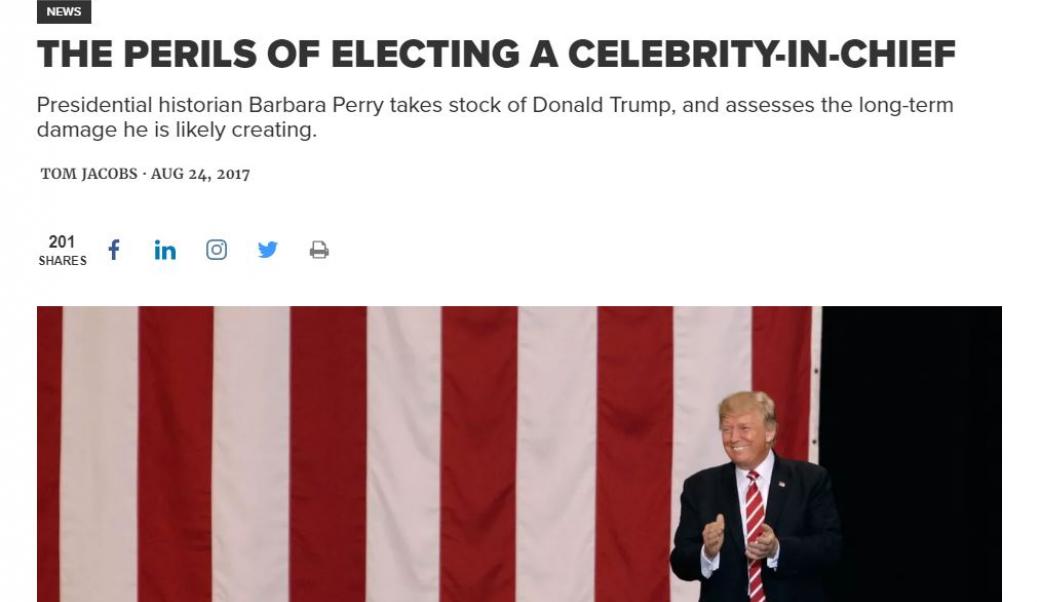Click the clapping man in the photo
Viewport: 1040px width, 602px height.
(x=748, y=500)
